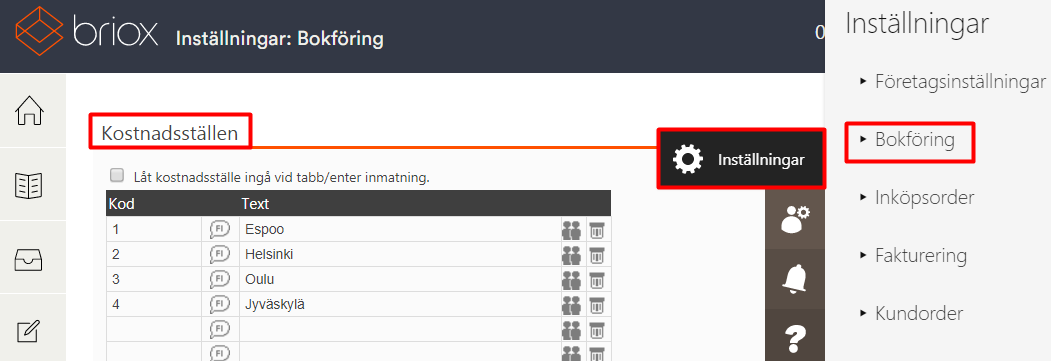Open the inbox tray icon in sidebar
The height and width of the screenshot is (361, 1051).
[29, 259]
